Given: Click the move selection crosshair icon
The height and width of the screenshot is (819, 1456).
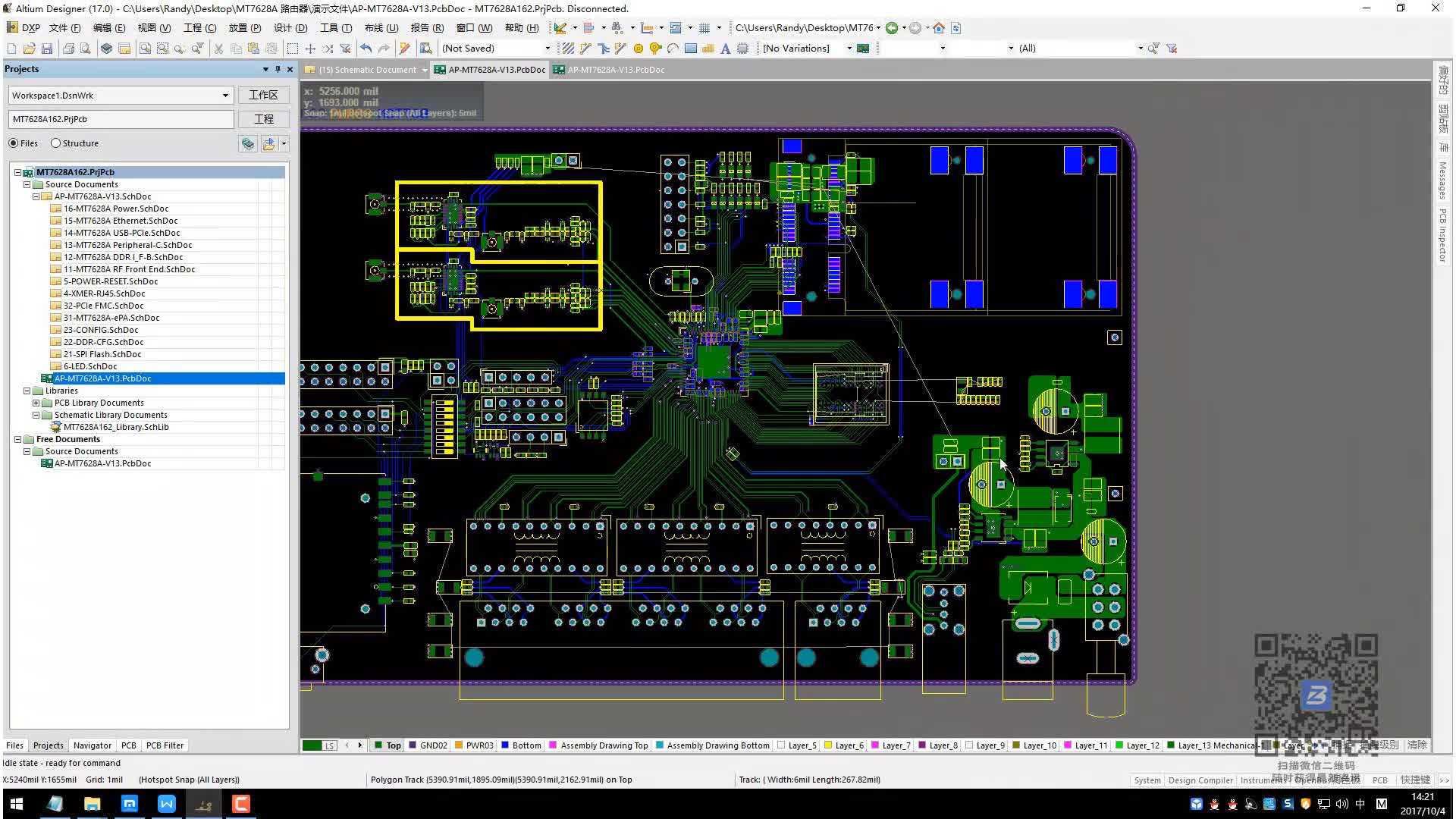Looking at the screenshot, I should (309, 49).
